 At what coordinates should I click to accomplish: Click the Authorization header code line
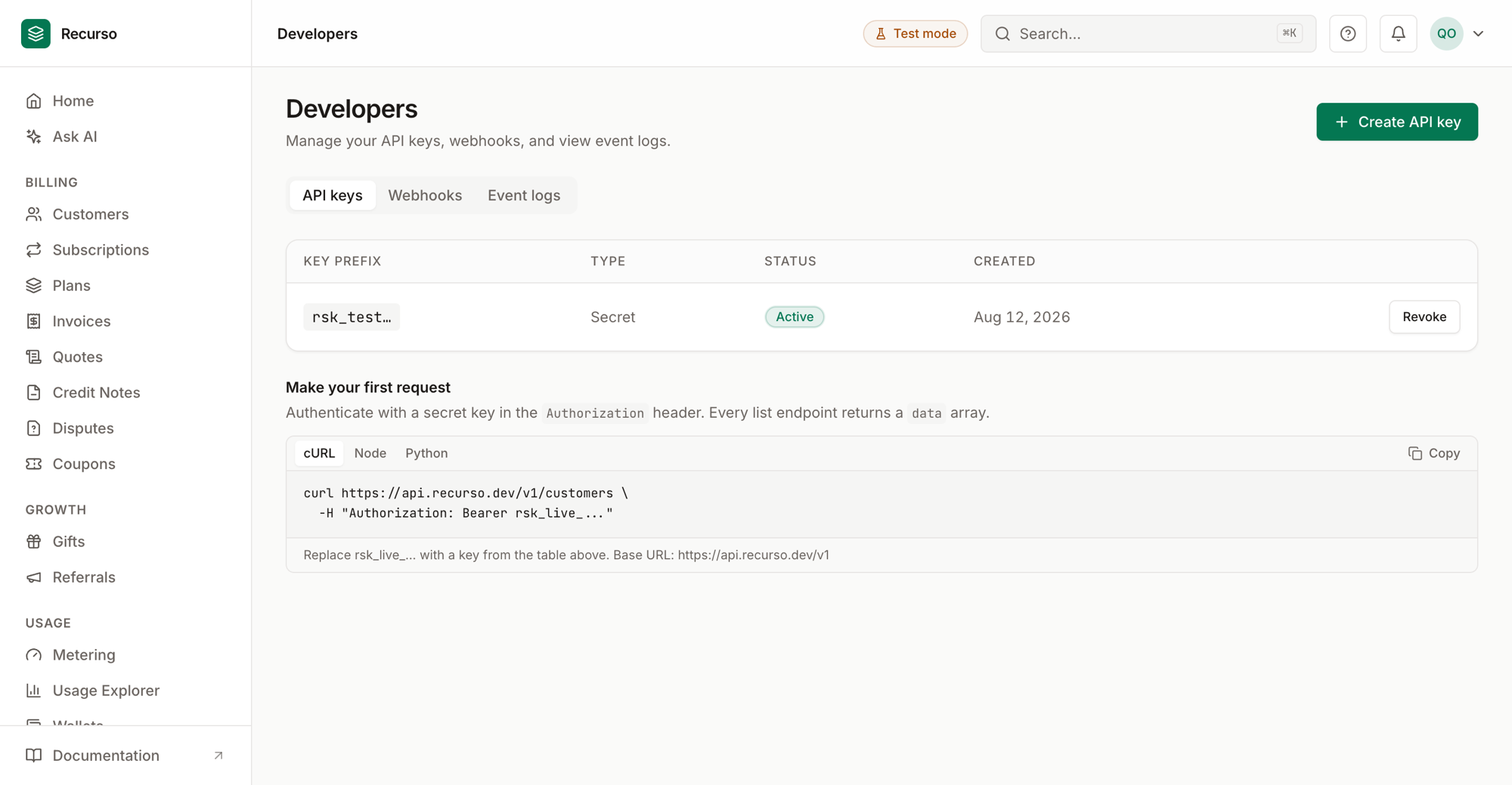click(x=466, y=514)
